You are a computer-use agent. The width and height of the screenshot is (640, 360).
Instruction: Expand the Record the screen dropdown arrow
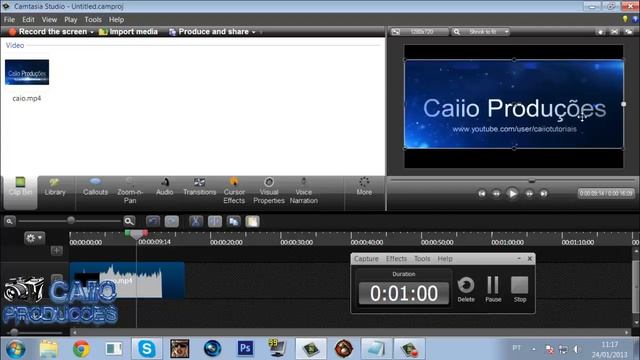coord(92,32)
